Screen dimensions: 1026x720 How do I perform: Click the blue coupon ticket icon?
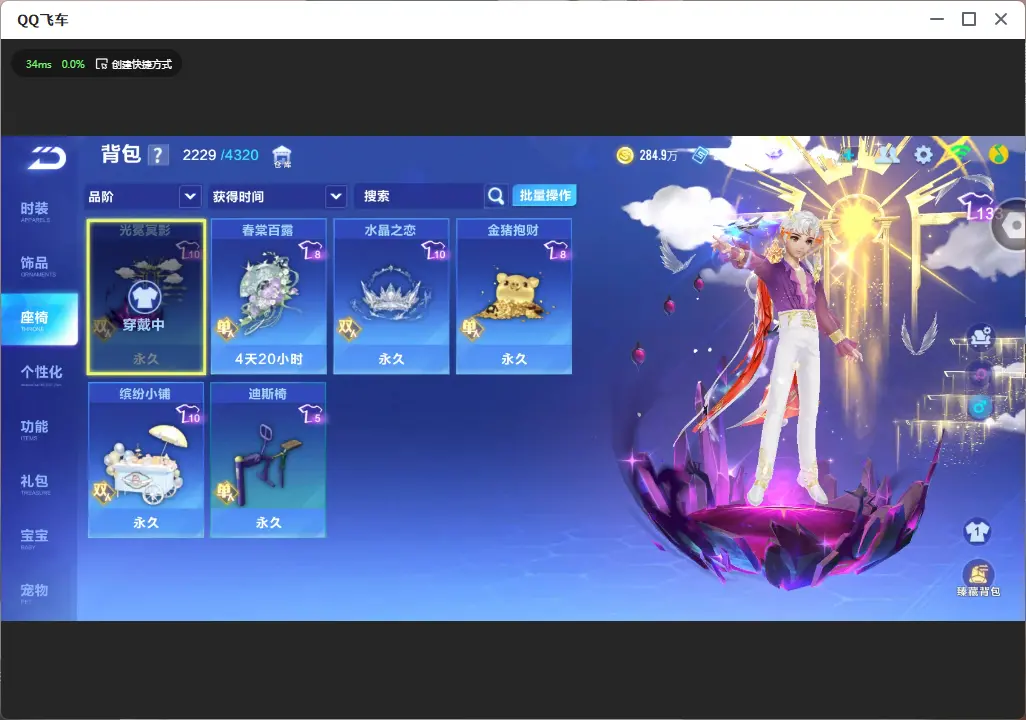pos(700,155)
